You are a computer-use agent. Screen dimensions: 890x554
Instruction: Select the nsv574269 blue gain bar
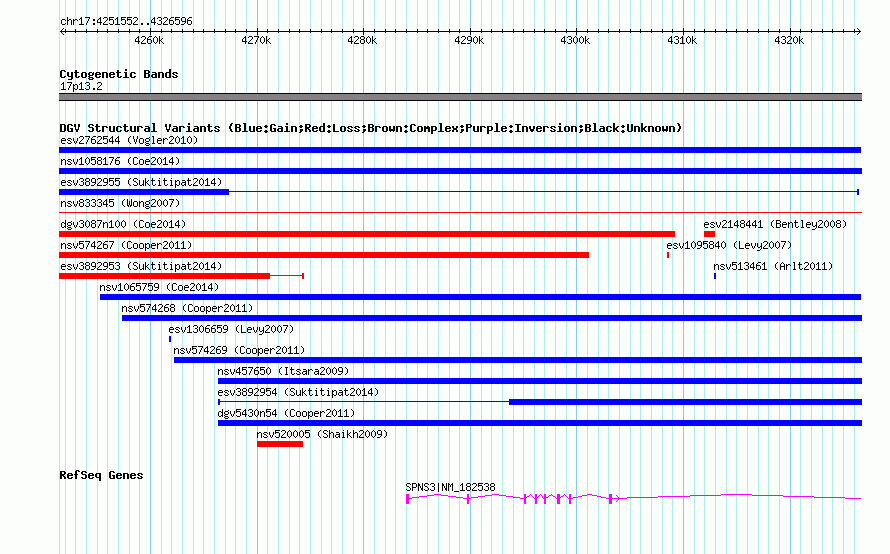pos(518,360)
